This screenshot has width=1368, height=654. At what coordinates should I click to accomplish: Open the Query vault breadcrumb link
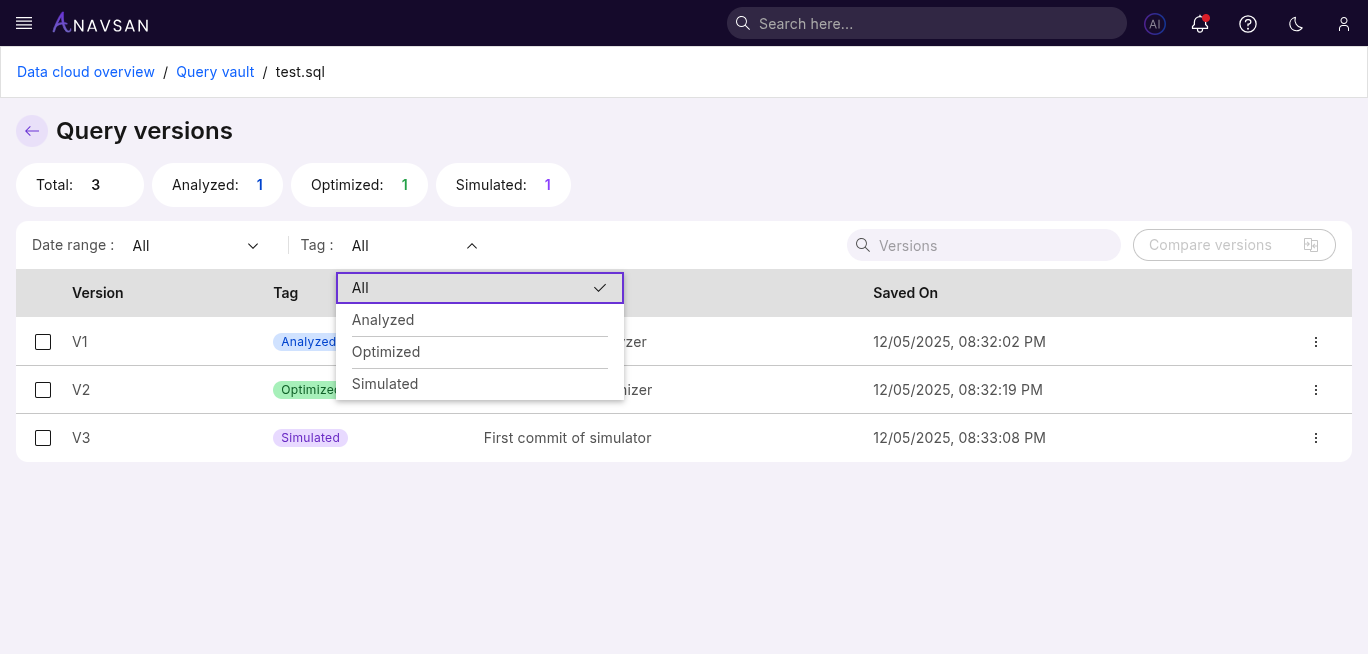pyautogui.click(x=215, y=71)
